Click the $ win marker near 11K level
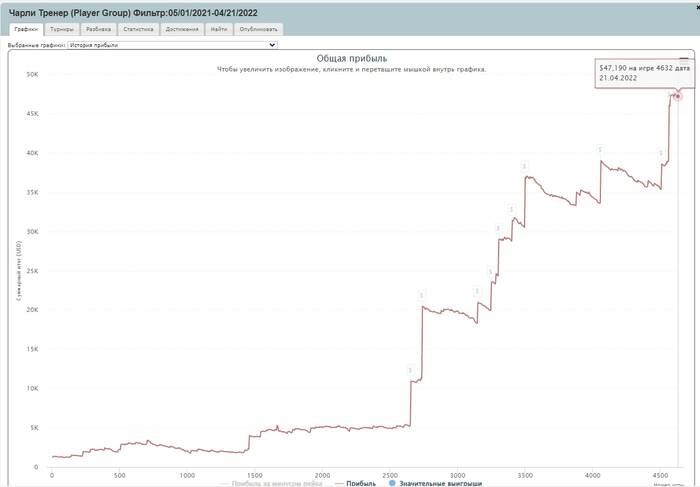The width and height of the screenshot is (700, 487). (410, 370)
